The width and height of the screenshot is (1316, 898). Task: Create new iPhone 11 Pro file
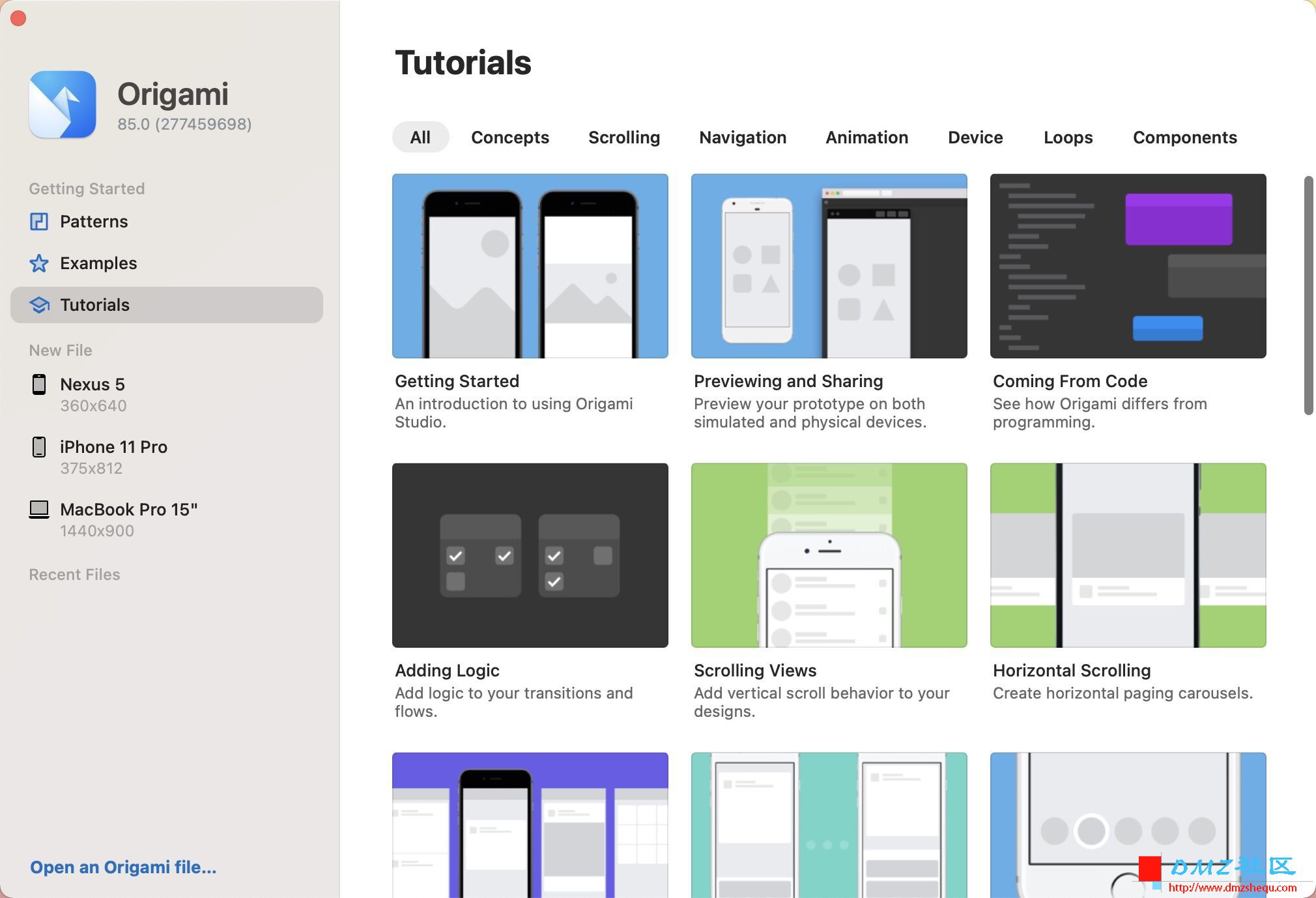(x=167, y=457)
